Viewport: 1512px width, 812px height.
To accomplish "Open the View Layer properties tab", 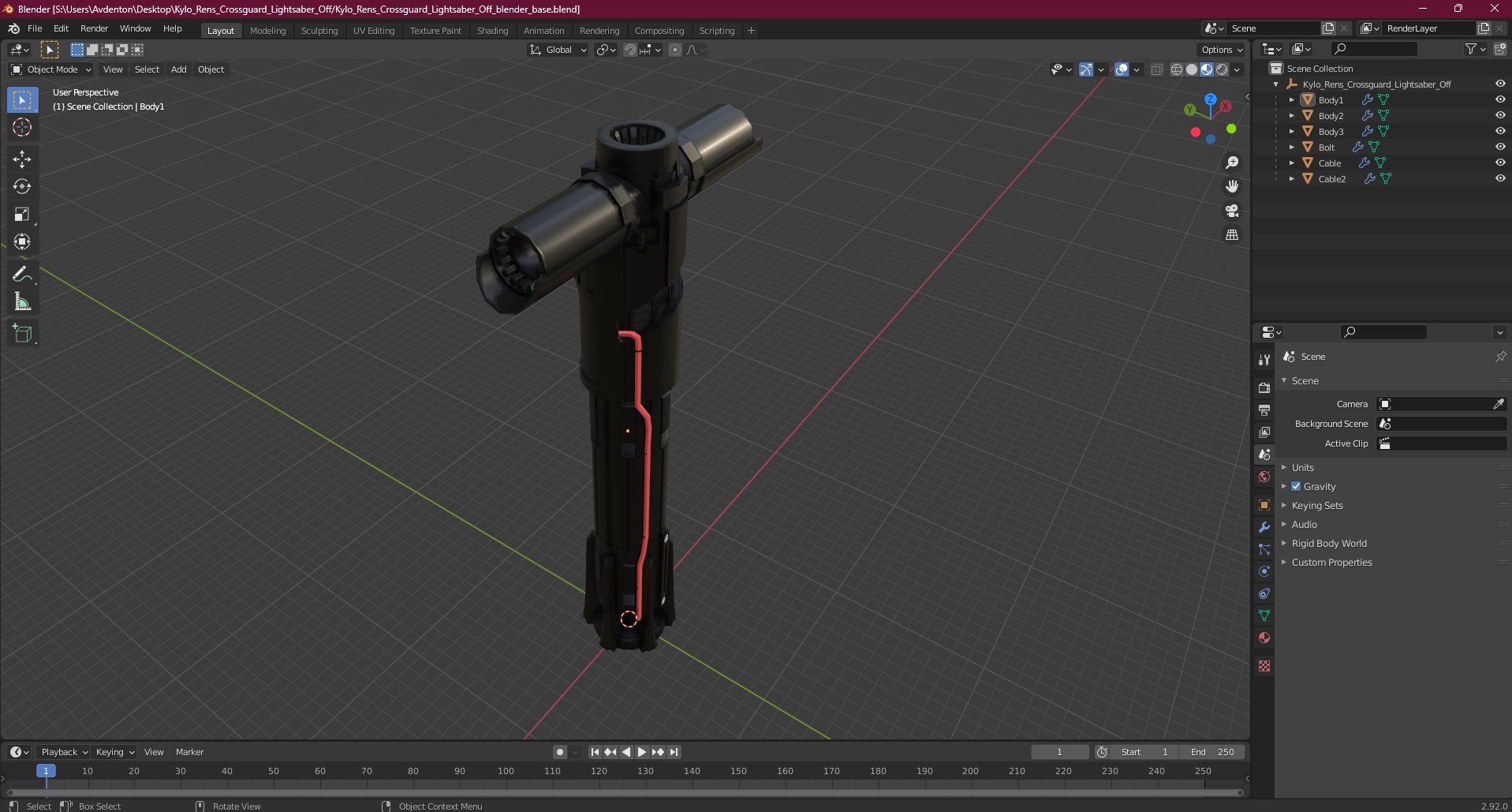I will click(x=1264, y=432).
